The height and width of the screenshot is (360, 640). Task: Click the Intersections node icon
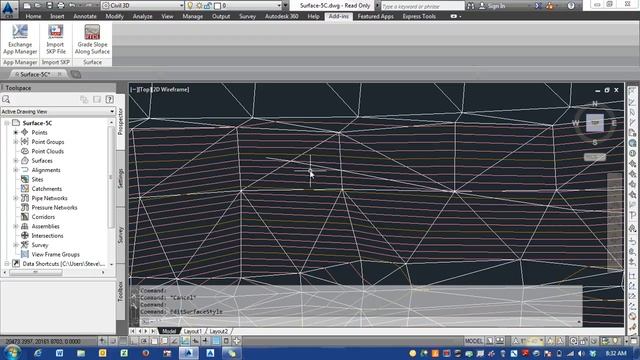24,236
